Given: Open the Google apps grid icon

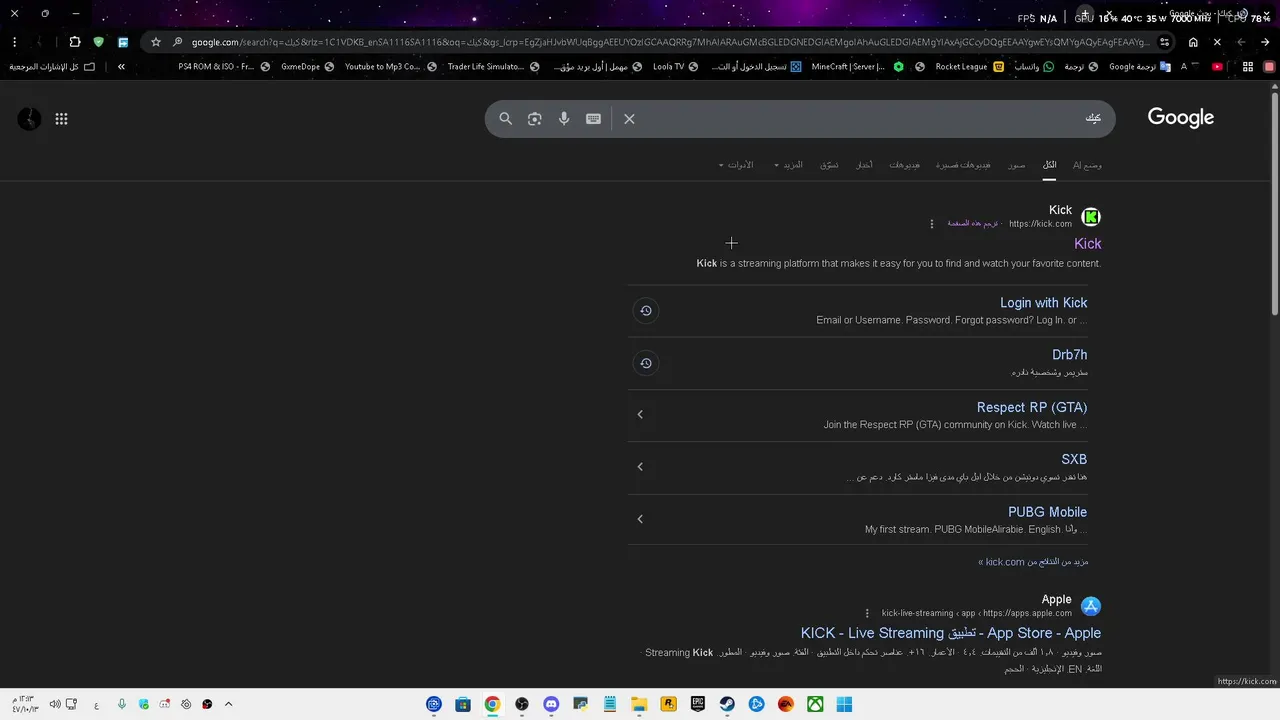Looking at the screenshot, I should pyautogui.click(x=61, y=119).
